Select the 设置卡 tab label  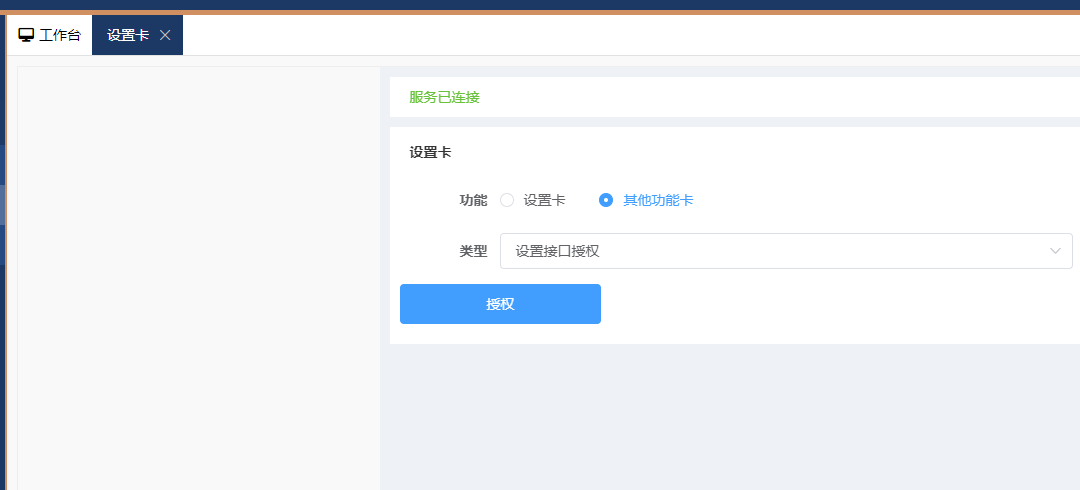(128, 35)
